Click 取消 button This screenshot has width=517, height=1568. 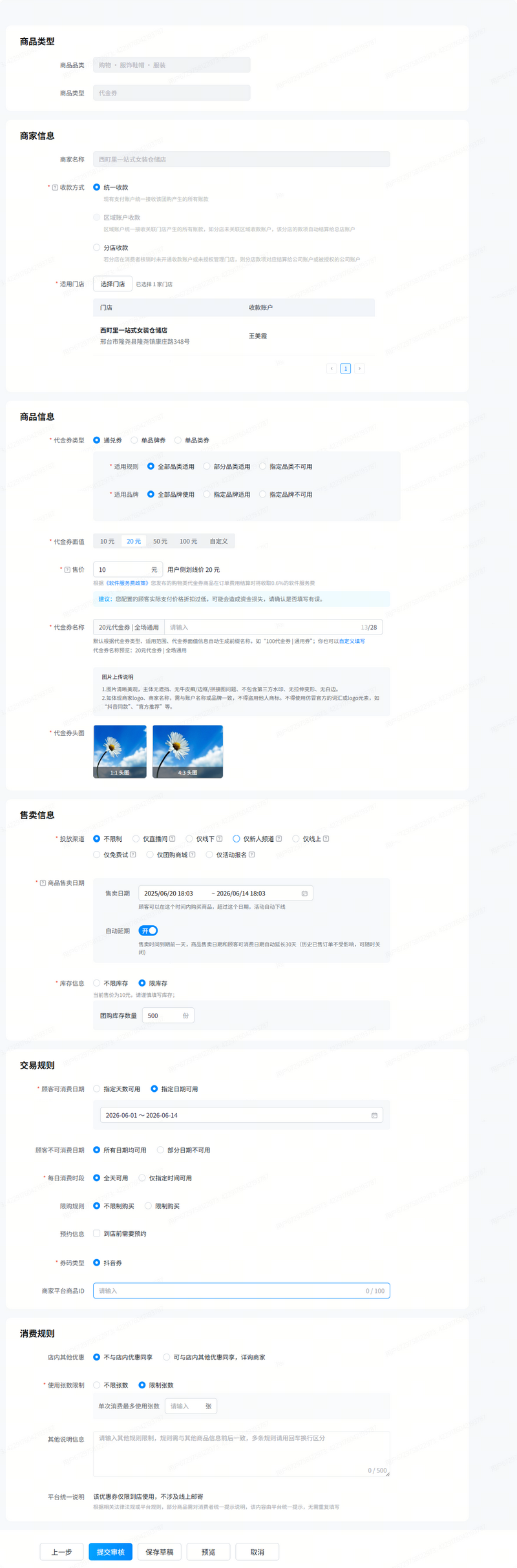pyautogui.click(x=257, y=1552)
